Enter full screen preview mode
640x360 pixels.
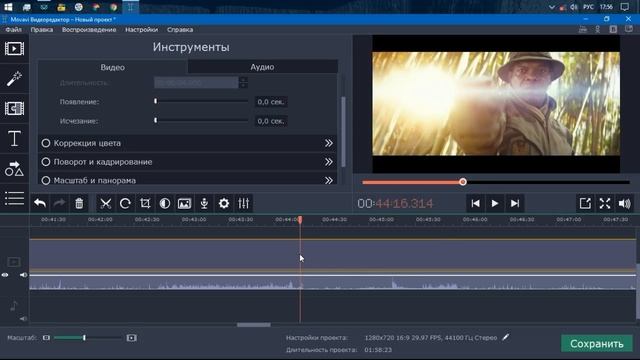click(605, 203)
